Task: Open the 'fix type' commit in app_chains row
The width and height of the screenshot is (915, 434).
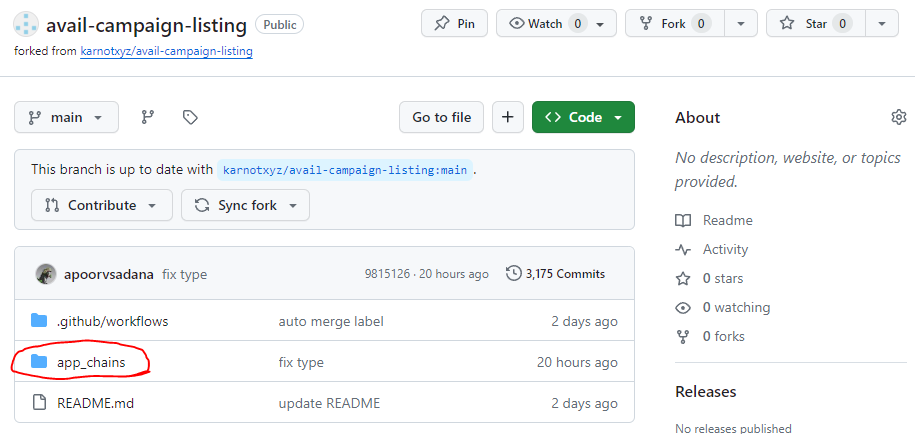Action: [301, 362]
